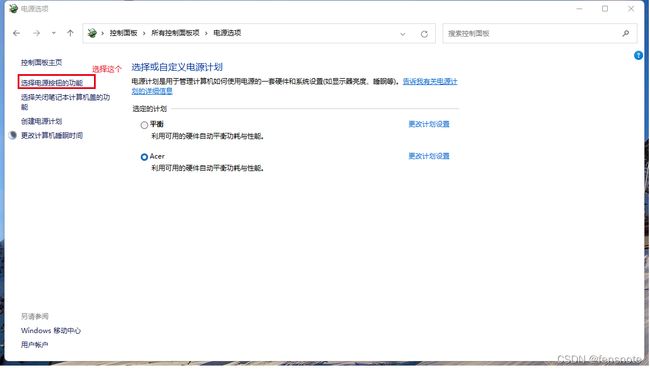
Task: Open 选择电源按钮的功能 link
Action: [x=52, y=83]
